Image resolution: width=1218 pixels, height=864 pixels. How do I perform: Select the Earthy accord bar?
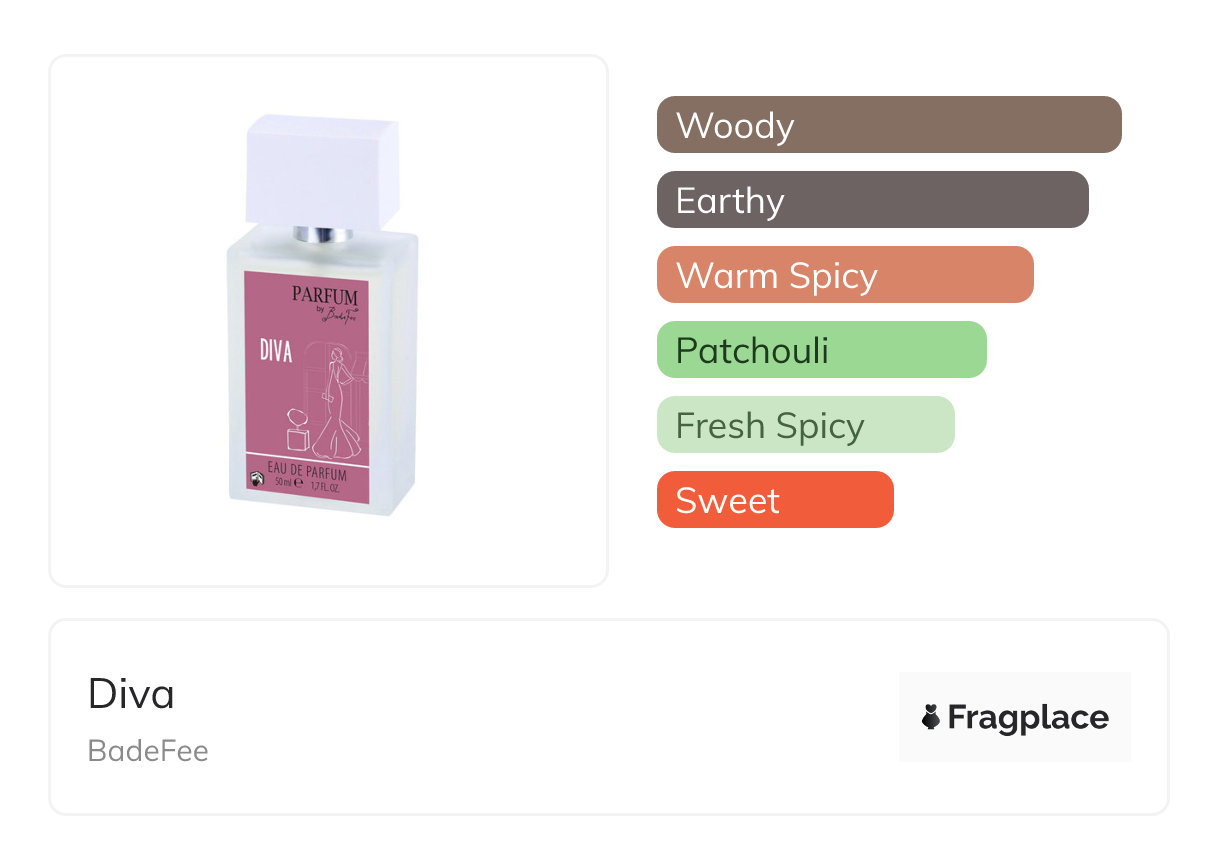[872, 200]
